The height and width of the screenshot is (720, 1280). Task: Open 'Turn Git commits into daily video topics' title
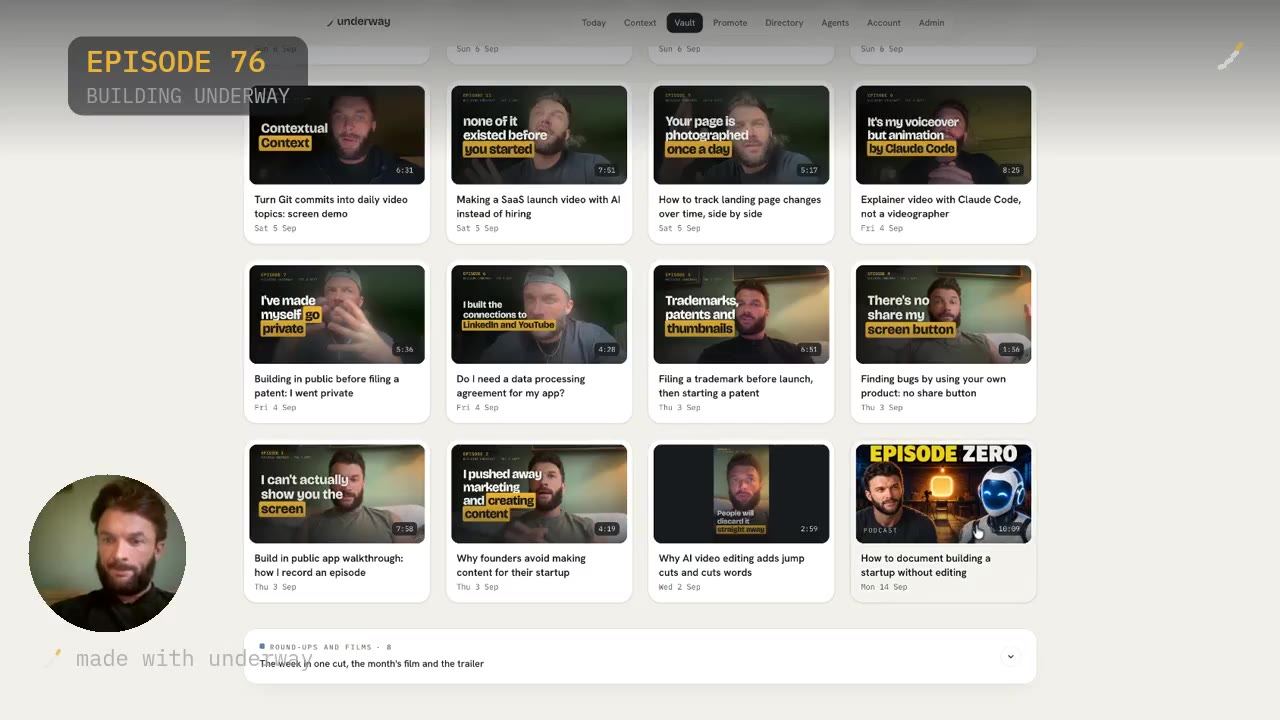[x=331, y=206]
